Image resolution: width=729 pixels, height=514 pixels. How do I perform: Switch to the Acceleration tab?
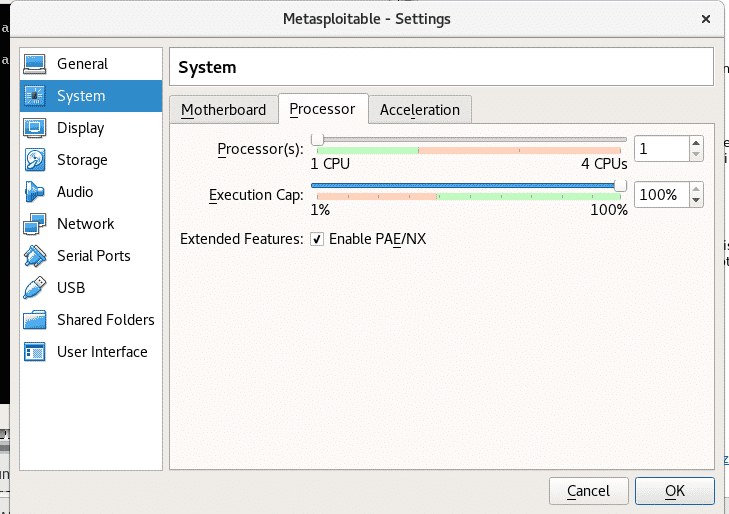(x=420, y=110)
